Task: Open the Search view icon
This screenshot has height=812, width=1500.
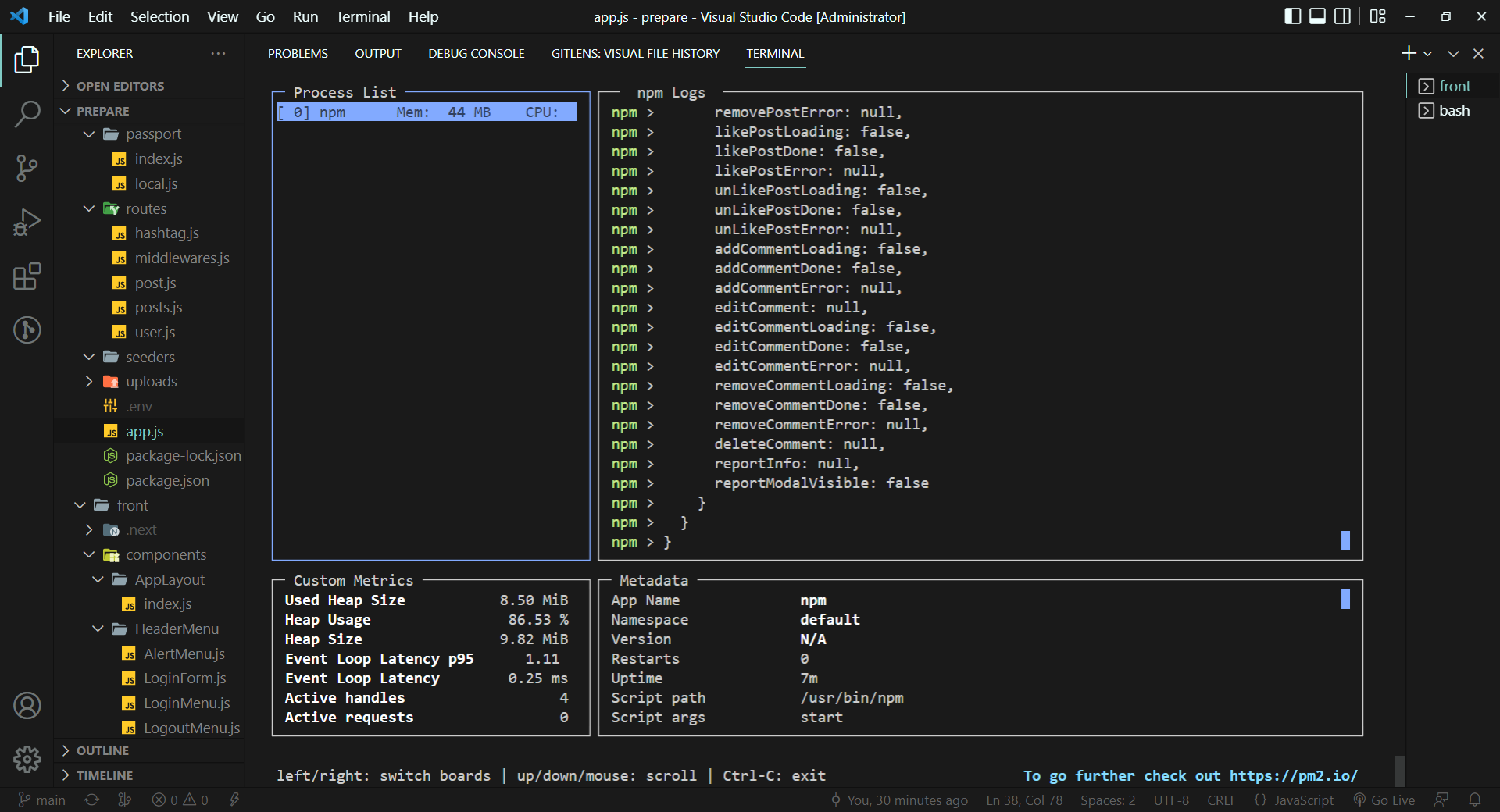Action: [x=27, y=114]
